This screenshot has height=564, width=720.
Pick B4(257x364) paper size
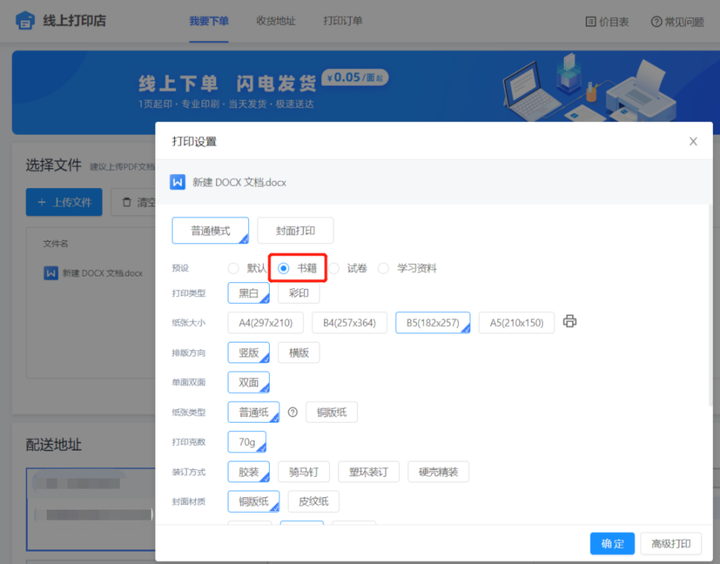(349, 323)
